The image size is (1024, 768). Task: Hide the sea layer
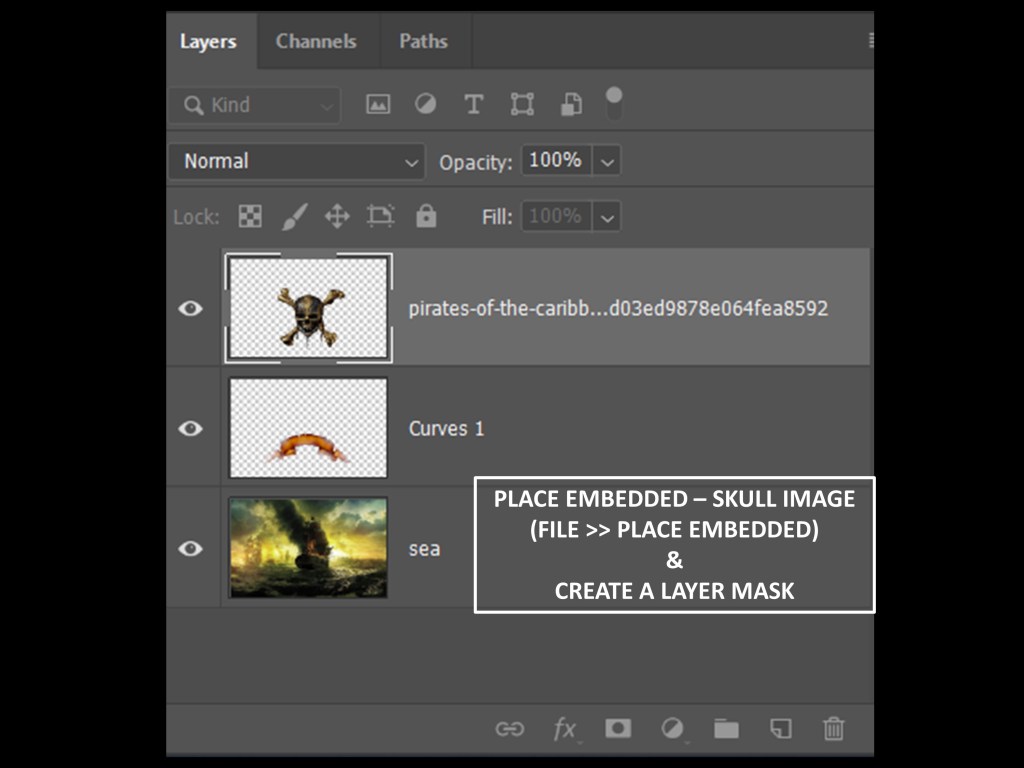[190, 548]
